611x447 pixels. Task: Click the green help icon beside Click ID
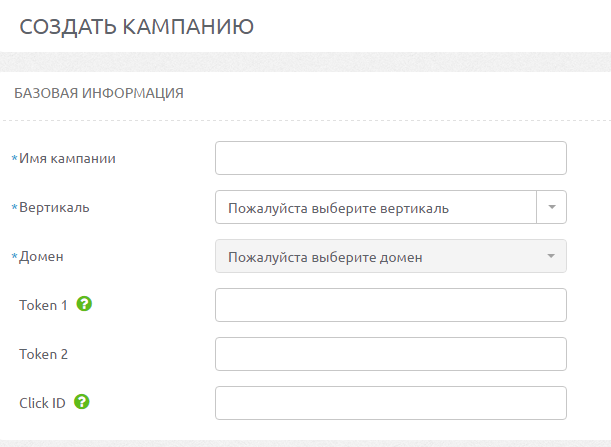click(x=83, y=403)
